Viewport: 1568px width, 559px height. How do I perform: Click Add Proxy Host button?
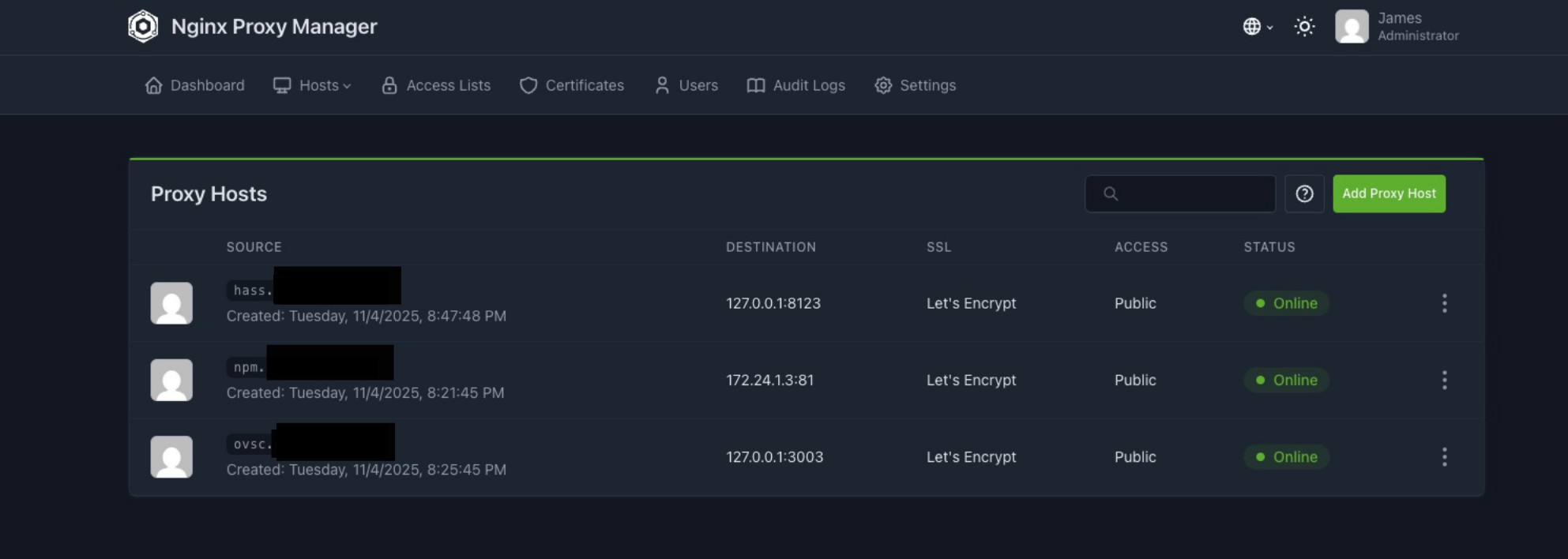(x=1389, y=193)
